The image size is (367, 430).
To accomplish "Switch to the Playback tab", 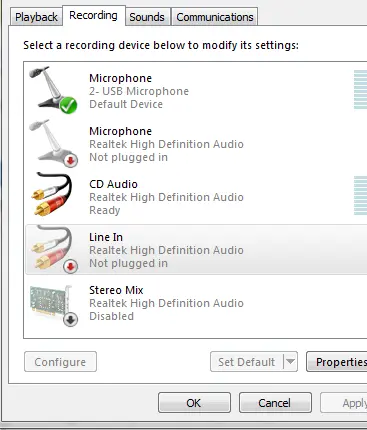I will point(36,17).
